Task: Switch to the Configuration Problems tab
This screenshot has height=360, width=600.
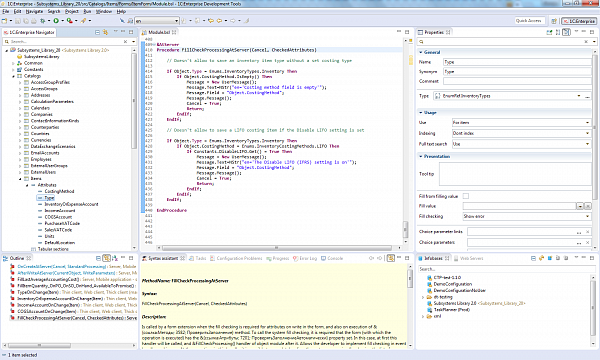Action: tap(236, 258)
